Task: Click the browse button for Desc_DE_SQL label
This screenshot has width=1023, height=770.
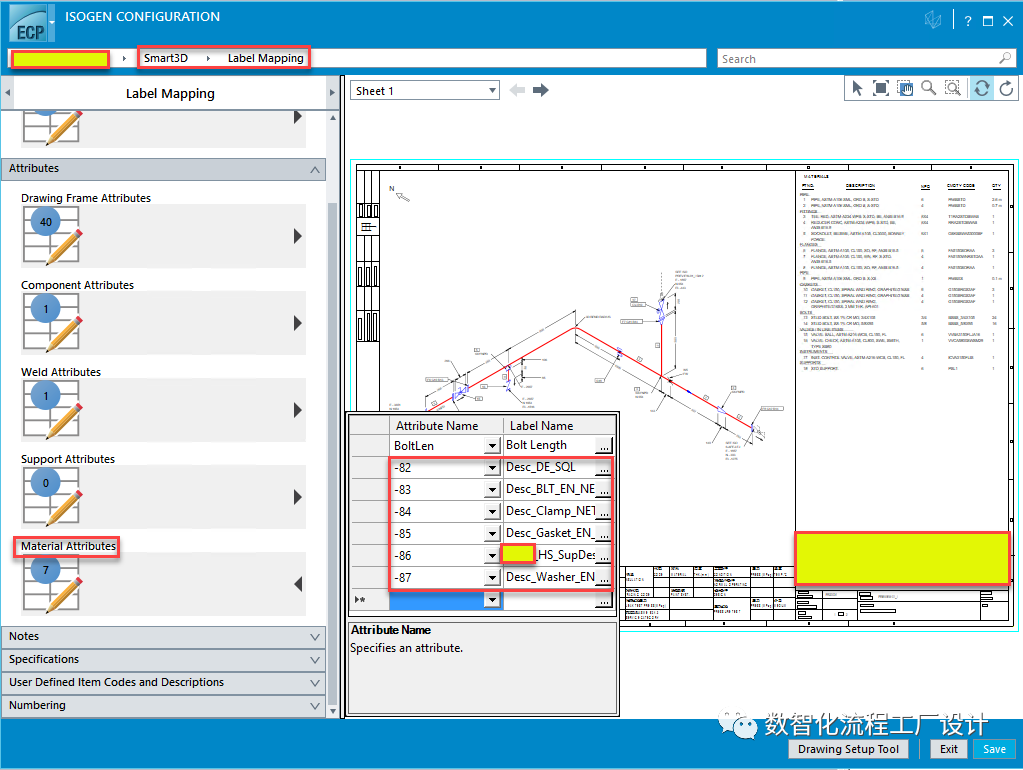Action: click(604, 468)
